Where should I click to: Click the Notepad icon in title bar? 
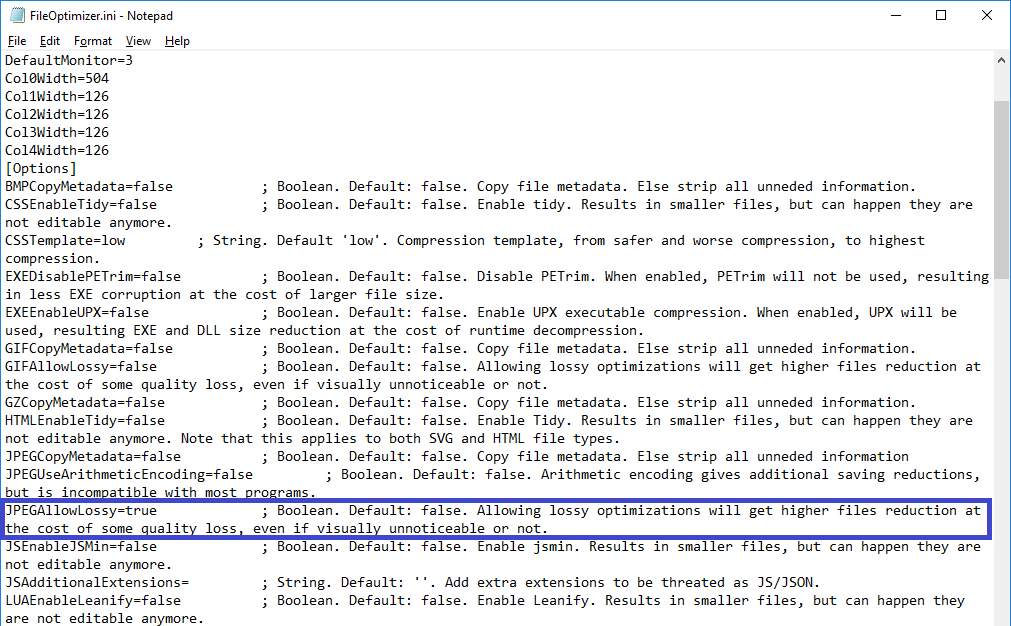coord(18,15)
